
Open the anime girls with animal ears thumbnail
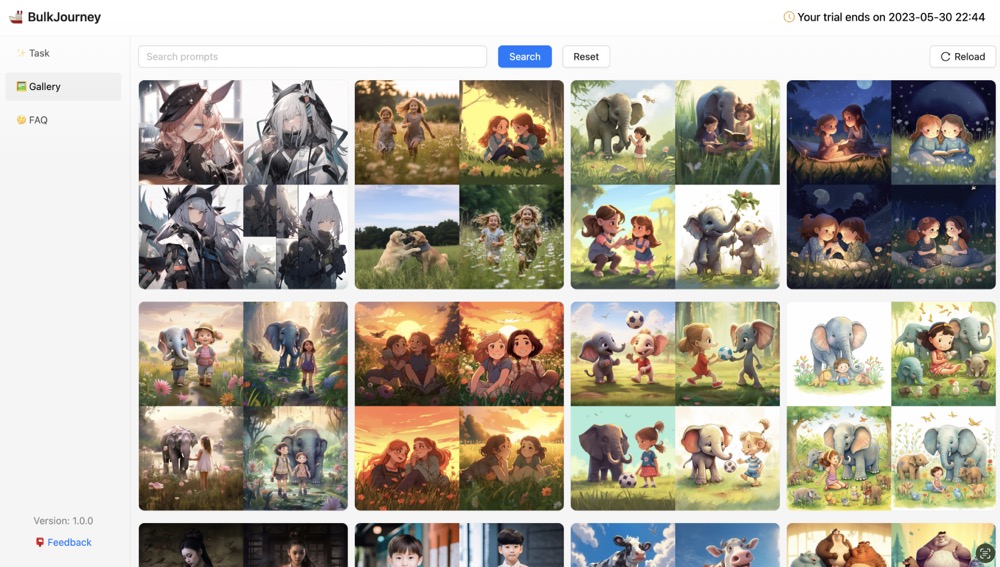[243, 185]
